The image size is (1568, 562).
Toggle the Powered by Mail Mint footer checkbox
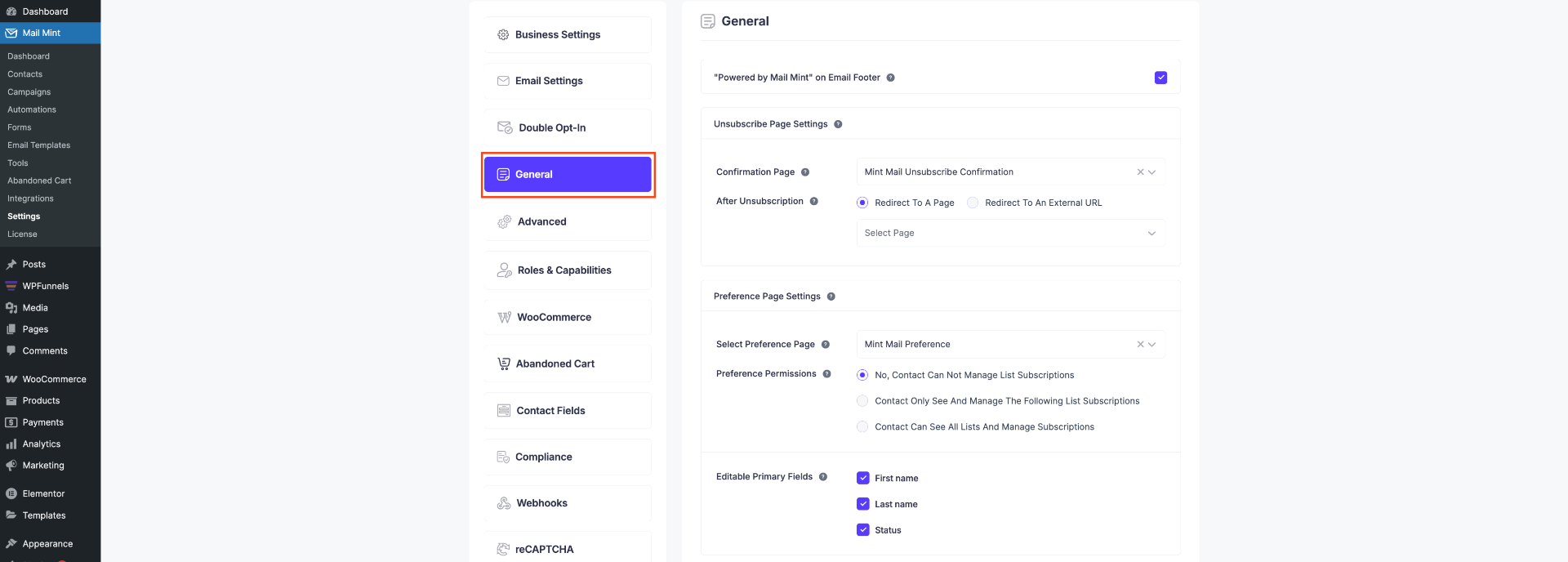tap(1160, 78)
